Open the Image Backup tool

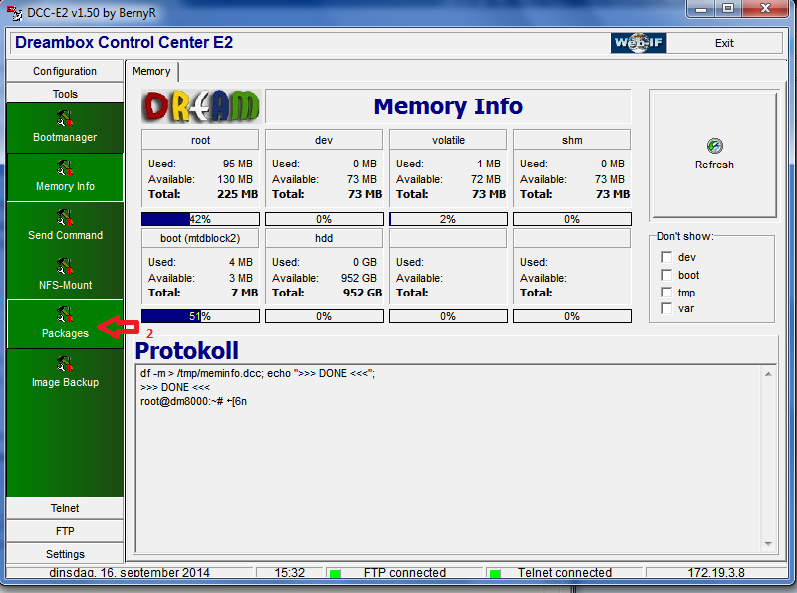point(65,372)
